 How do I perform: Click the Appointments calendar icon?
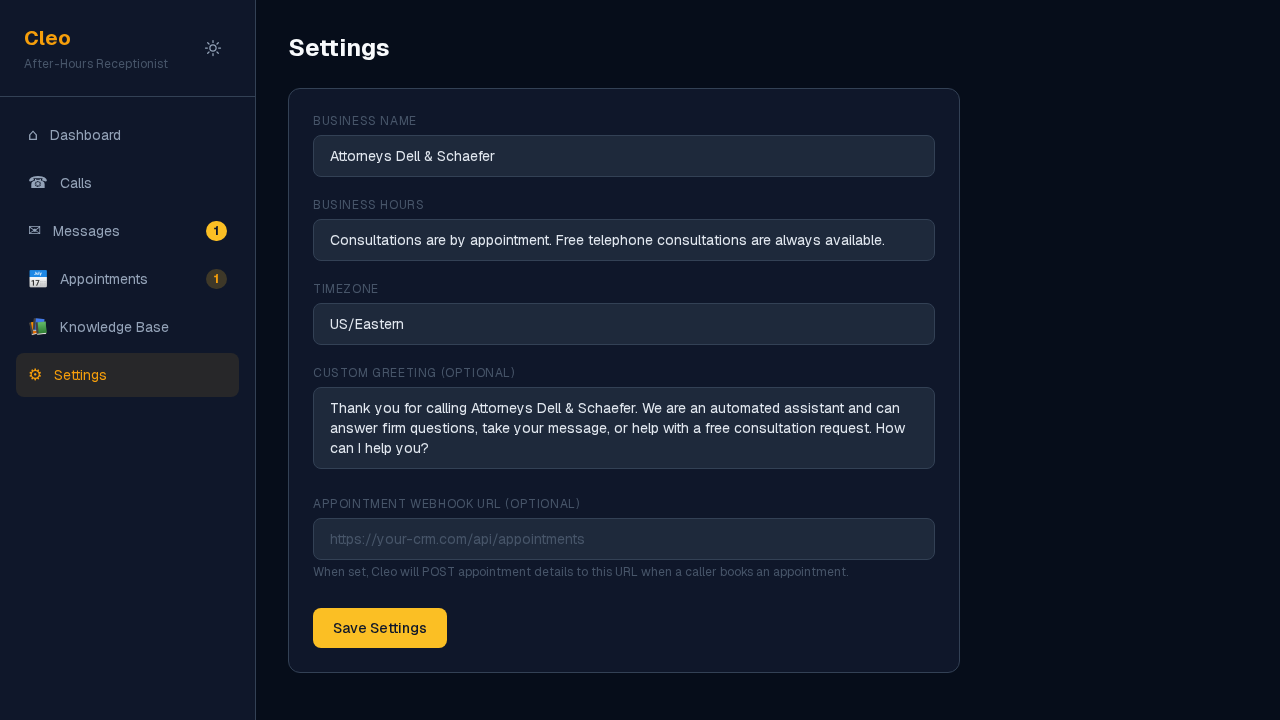pyautogui.click(x=38, y=279)
